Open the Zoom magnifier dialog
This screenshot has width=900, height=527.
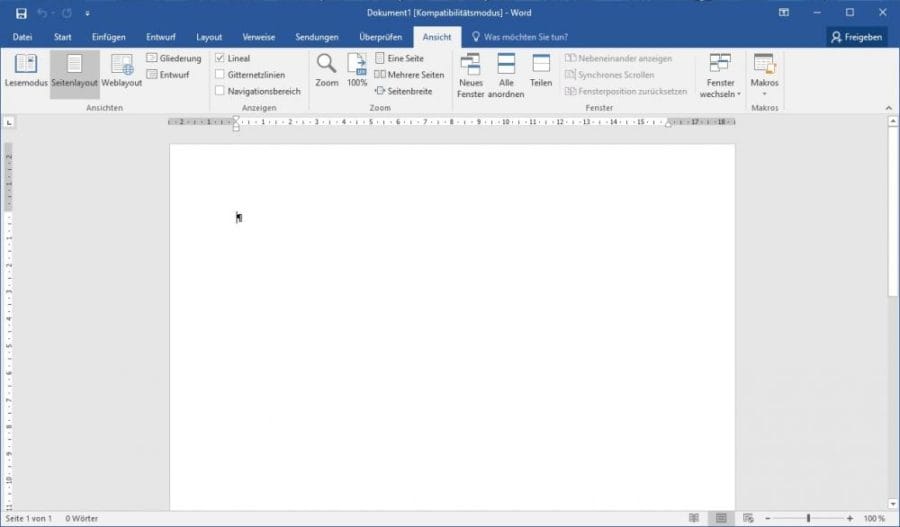pyautogui.click(x=327, y=71)
